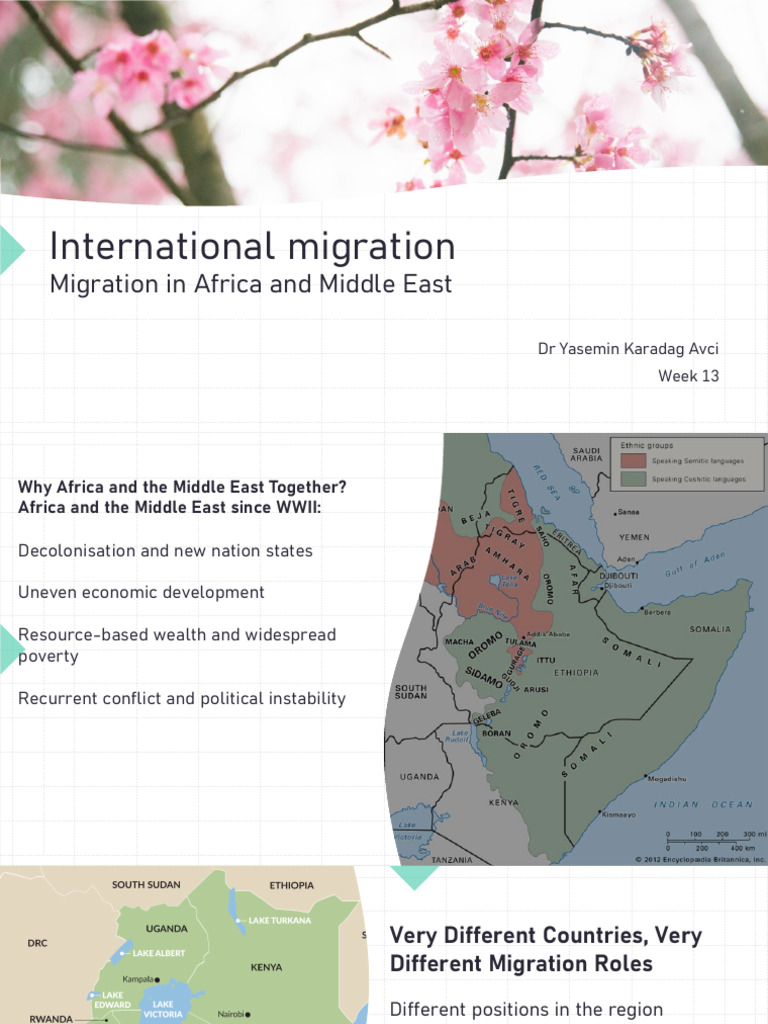768x1024 pixels.
Task: Click heading 'Why Africa and the Middle East Together?'
Action: point(182,487)
